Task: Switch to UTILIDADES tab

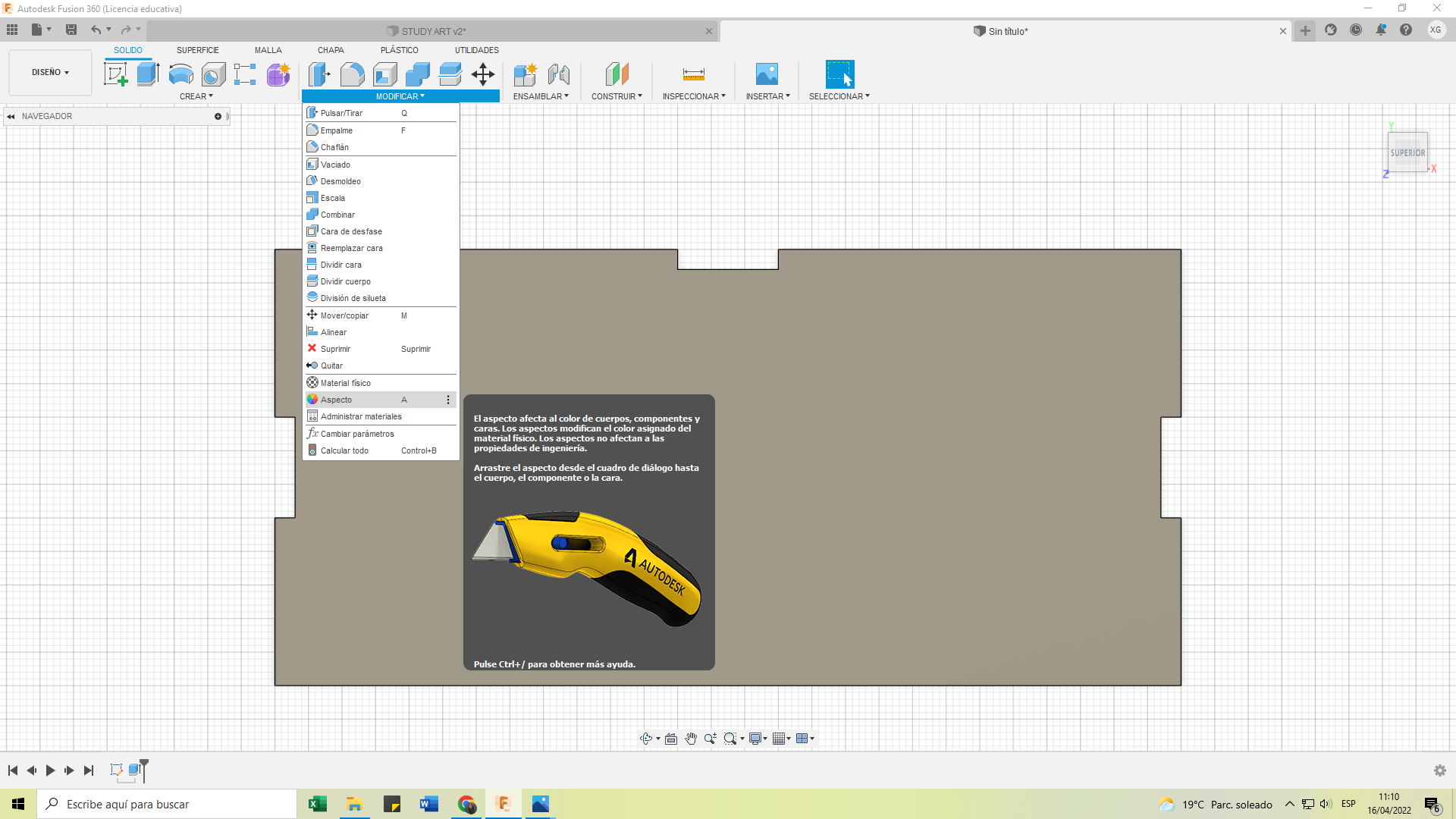Action: click(477, 50)
